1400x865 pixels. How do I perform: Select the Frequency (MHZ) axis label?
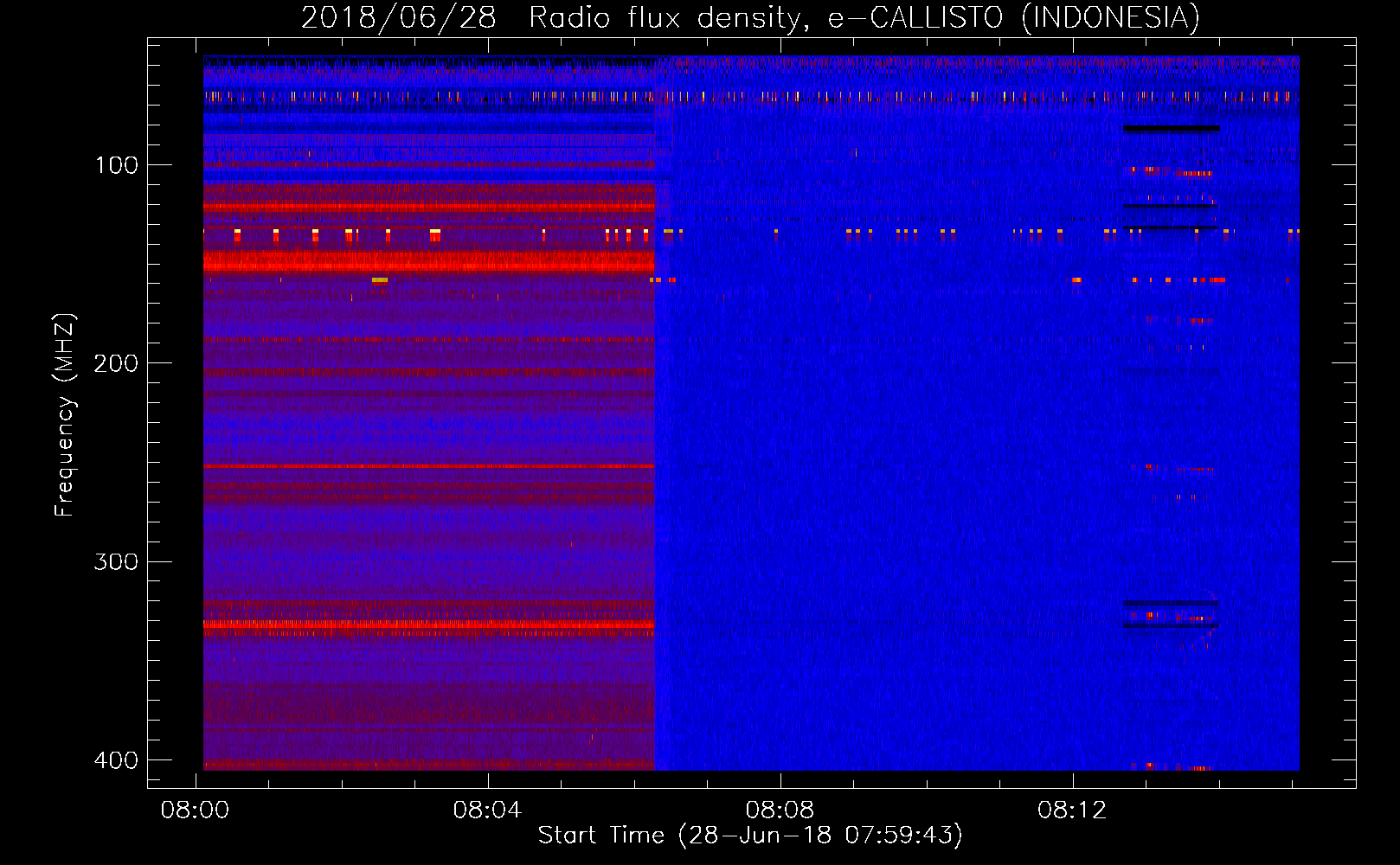coord(65,414)
